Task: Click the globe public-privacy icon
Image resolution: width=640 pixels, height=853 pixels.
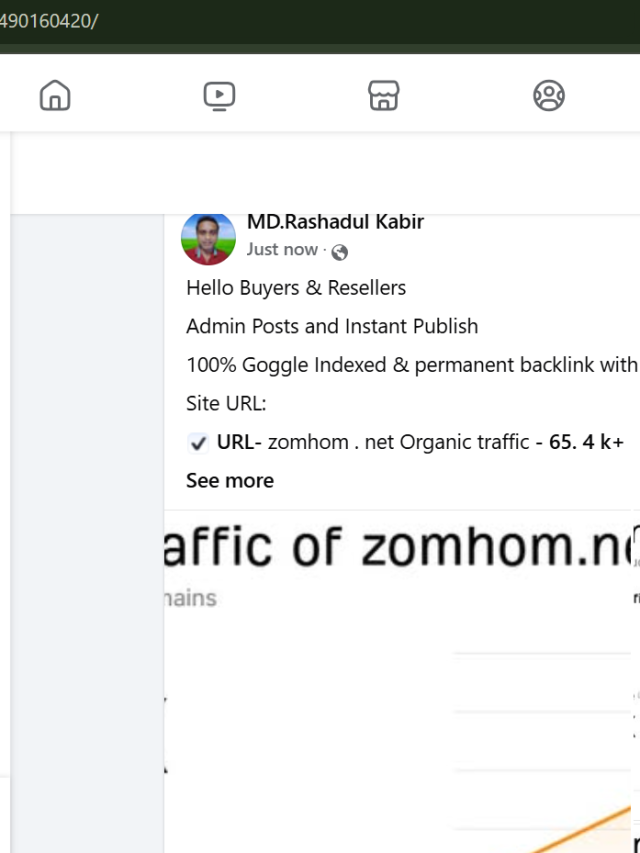Action: pyautogui.click(x=340, y=252)
